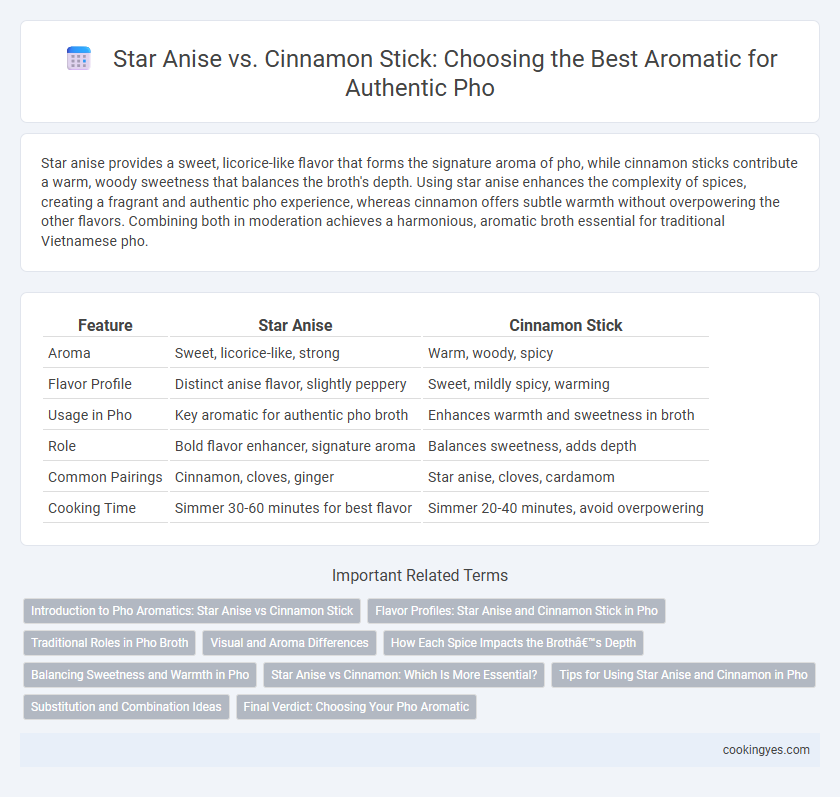Select Balancing Sweetness and Warmth in Pho

(140, 675)
